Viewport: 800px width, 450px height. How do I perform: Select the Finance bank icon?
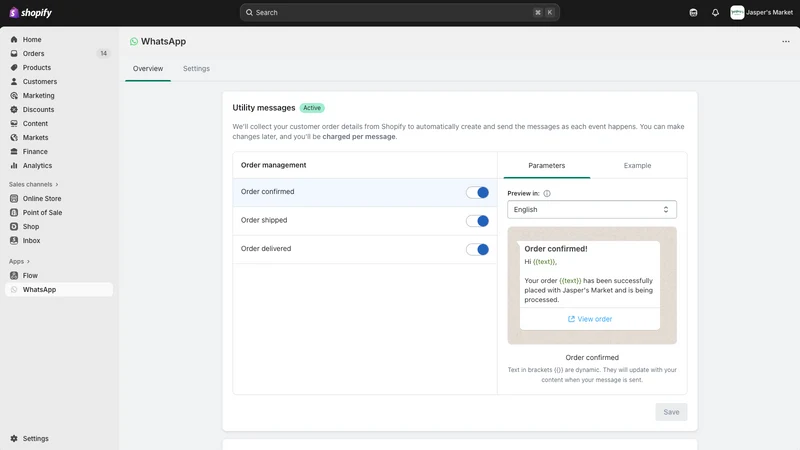coord(14,152)
